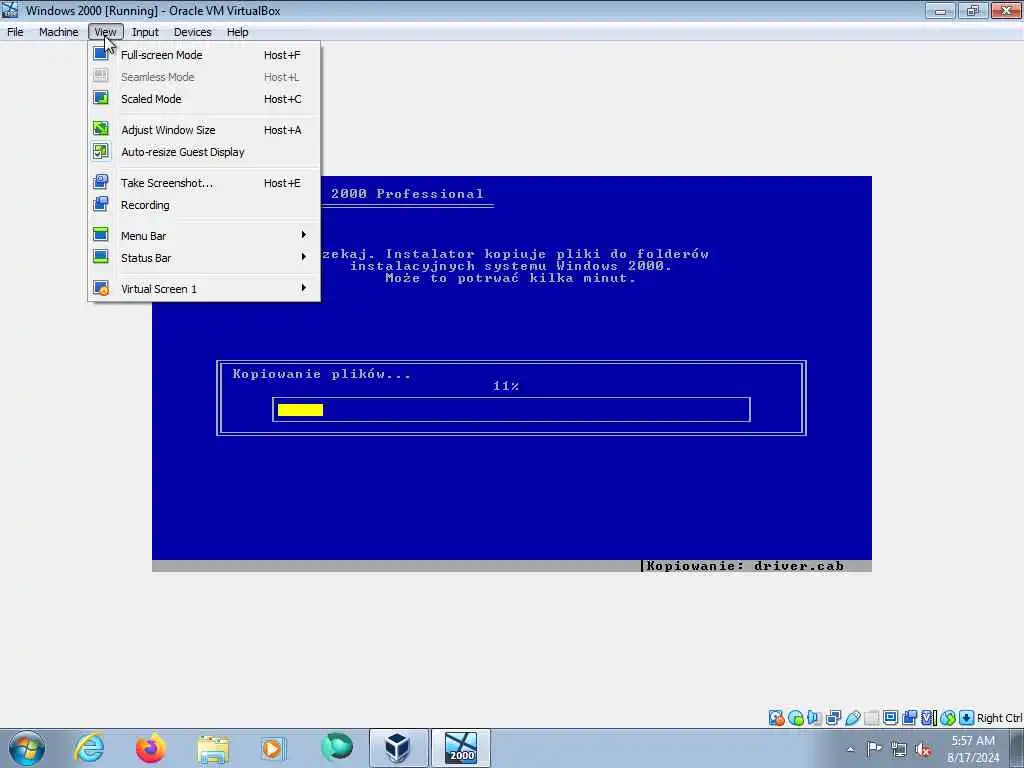The width and height of the screenshot is (1024, 768).
Task: Click the green round app taskbar icon
Action: click(x=337, y=747)
